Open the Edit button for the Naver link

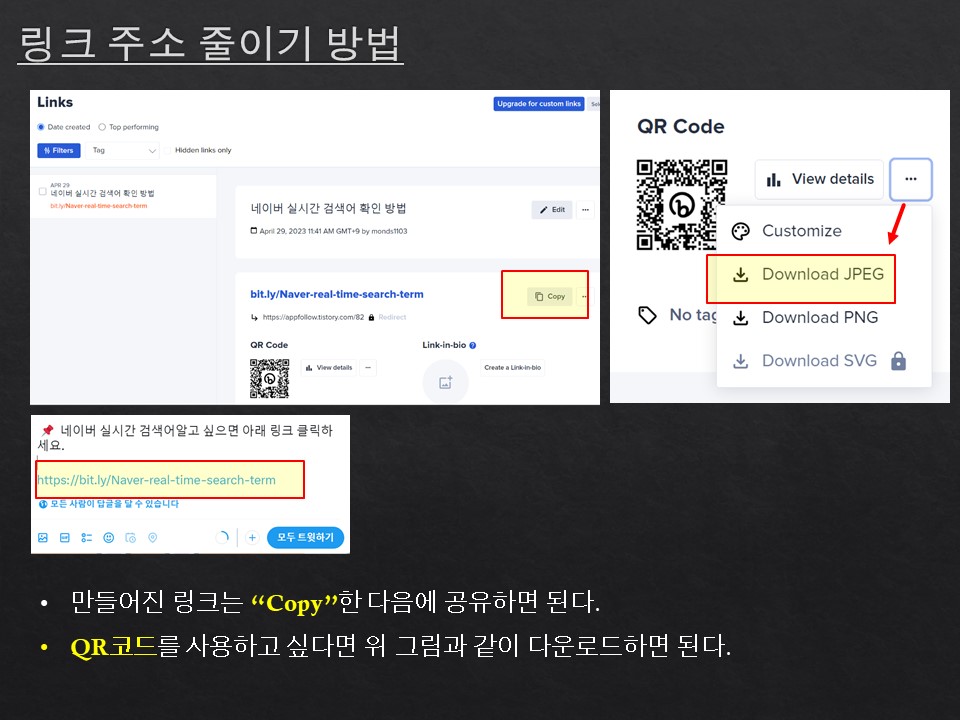552,209
